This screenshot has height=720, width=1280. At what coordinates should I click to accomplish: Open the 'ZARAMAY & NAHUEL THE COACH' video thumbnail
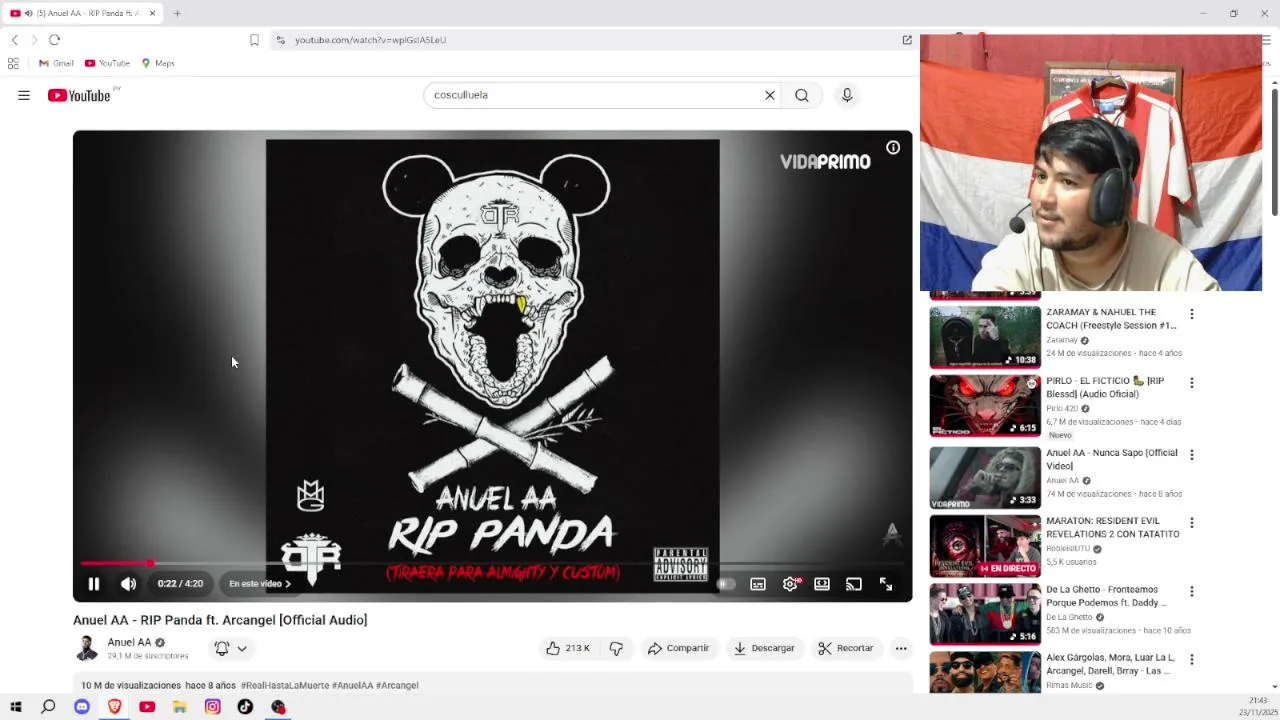(x=985, y=338)
